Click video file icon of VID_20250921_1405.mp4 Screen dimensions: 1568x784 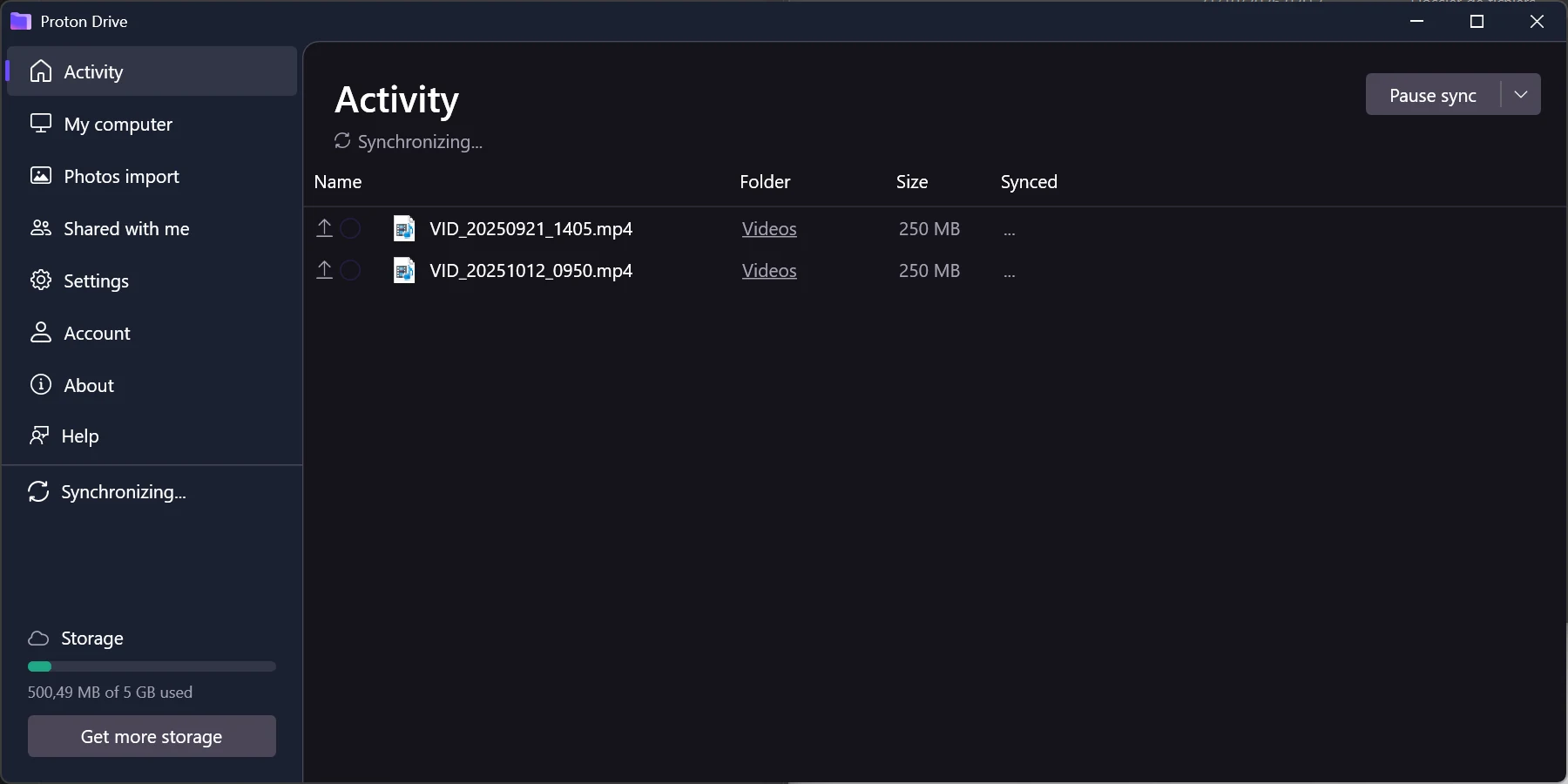pyautogui.click(x=404, y=228)
